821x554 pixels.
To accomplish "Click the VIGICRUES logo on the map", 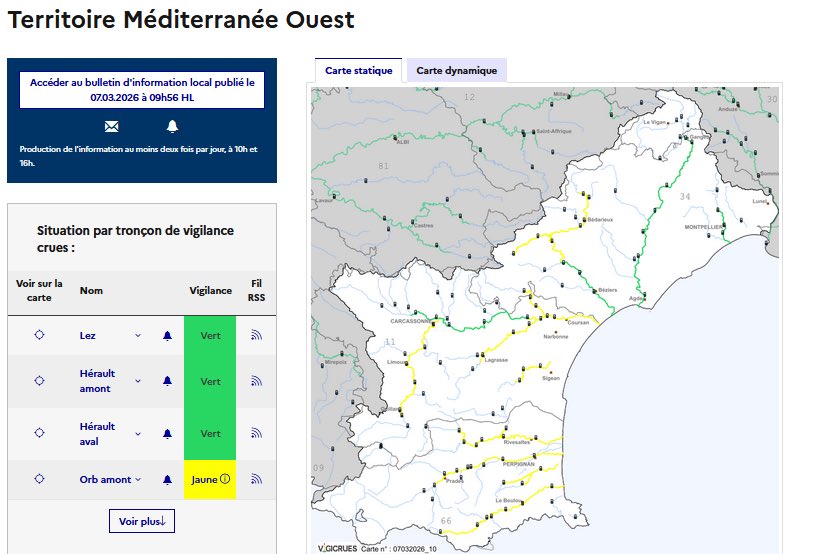I will click(x=338, y=548).
